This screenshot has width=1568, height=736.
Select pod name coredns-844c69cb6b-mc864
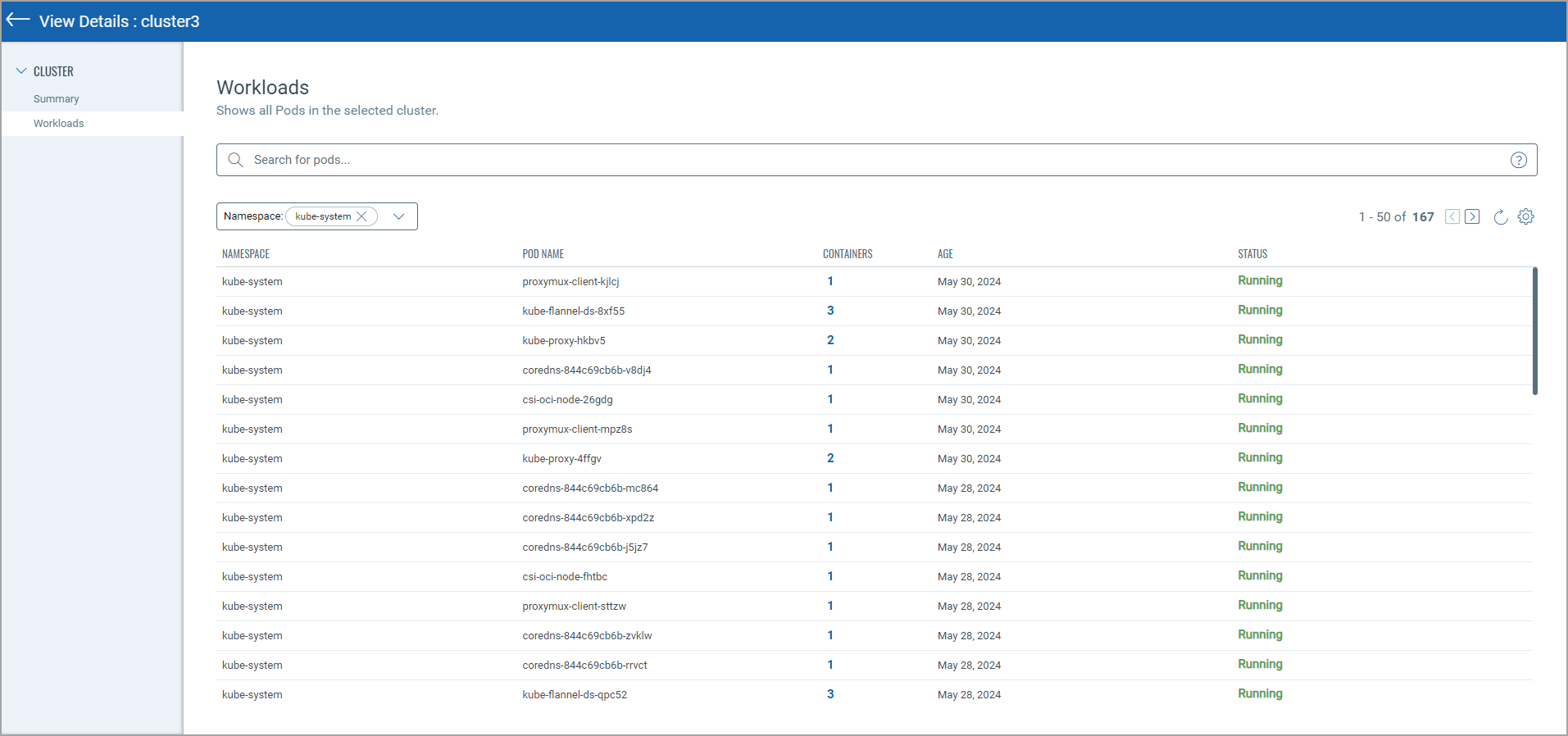pyautogui.click(x=590, y=488)
